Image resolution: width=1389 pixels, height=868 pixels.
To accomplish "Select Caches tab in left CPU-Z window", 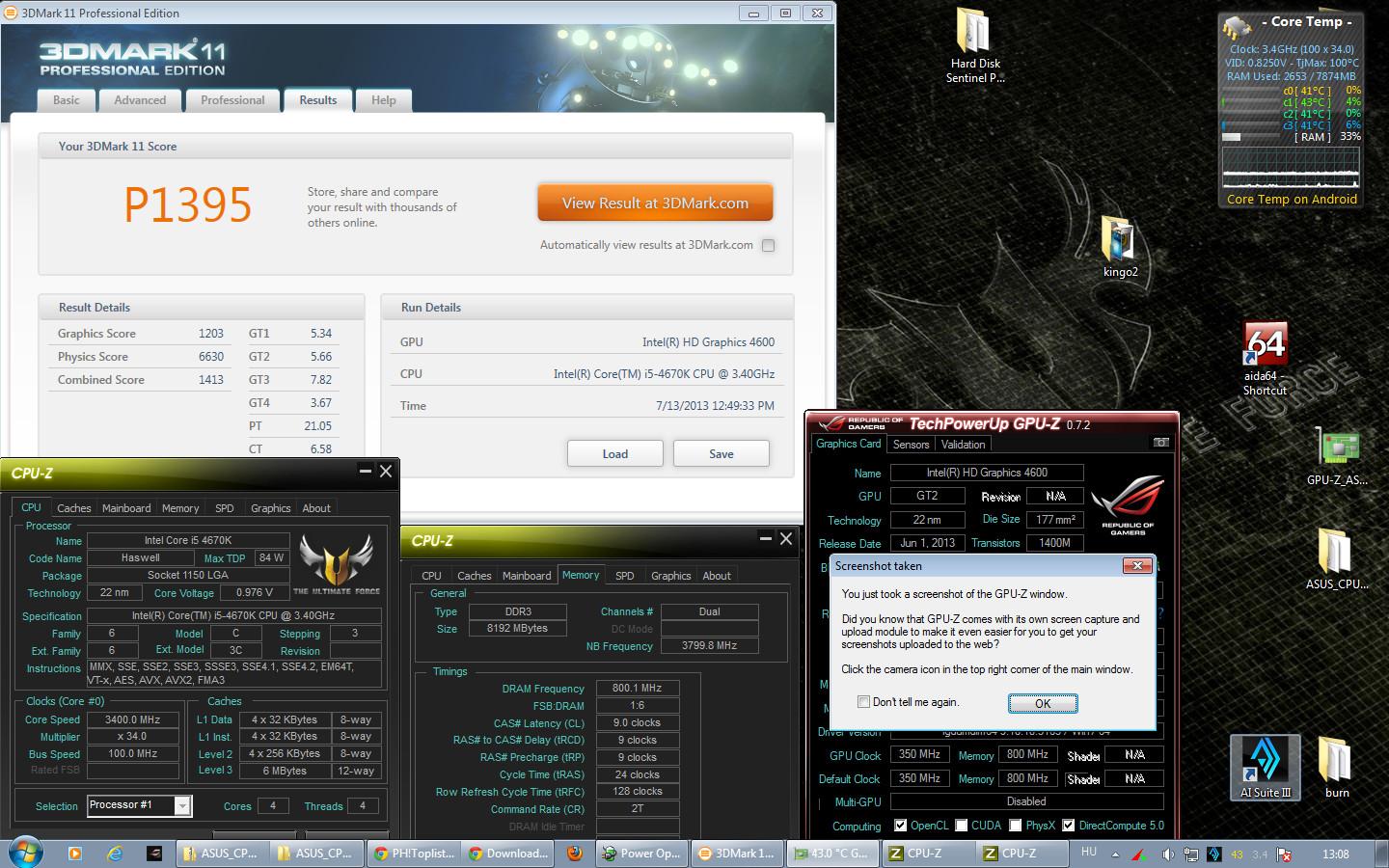I will [73, 508].
